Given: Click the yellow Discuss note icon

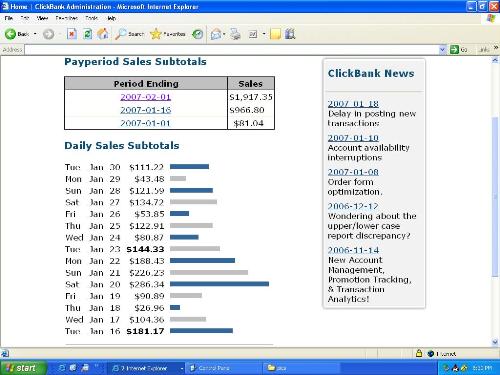Looking at the screenshot, I should point(275,34).
